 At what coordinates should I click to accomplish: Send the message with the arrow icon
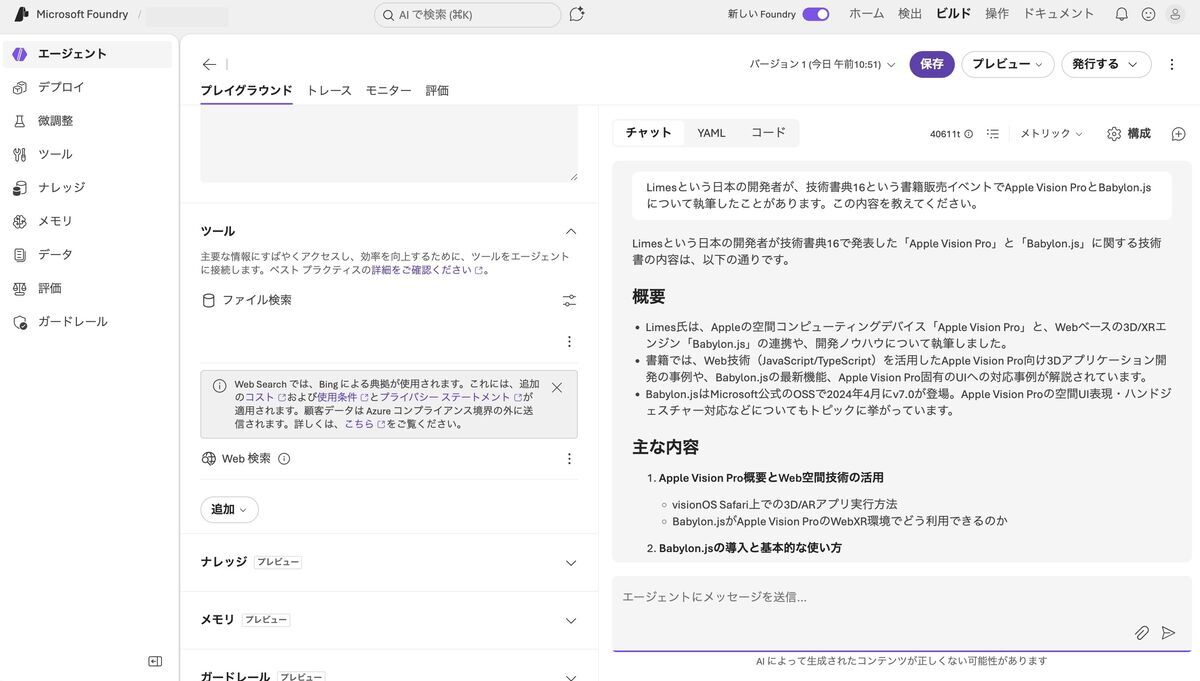(x=1168, y=633)
